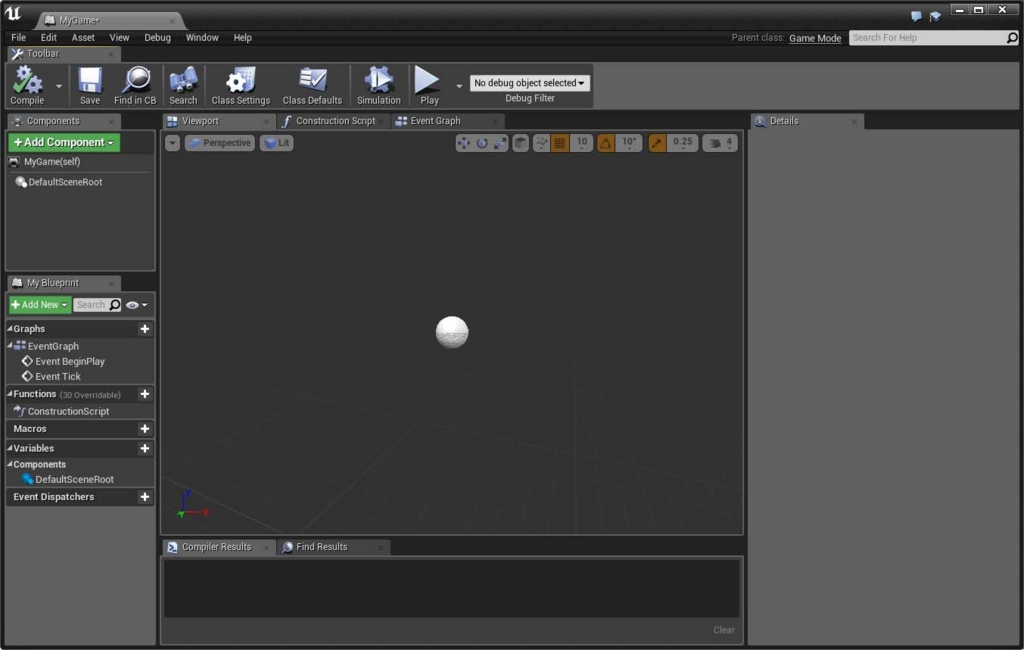The width and height of the screenshot is (1024, 650).
Task: Start Simulation mode
Action: click(x=379, y=86)
